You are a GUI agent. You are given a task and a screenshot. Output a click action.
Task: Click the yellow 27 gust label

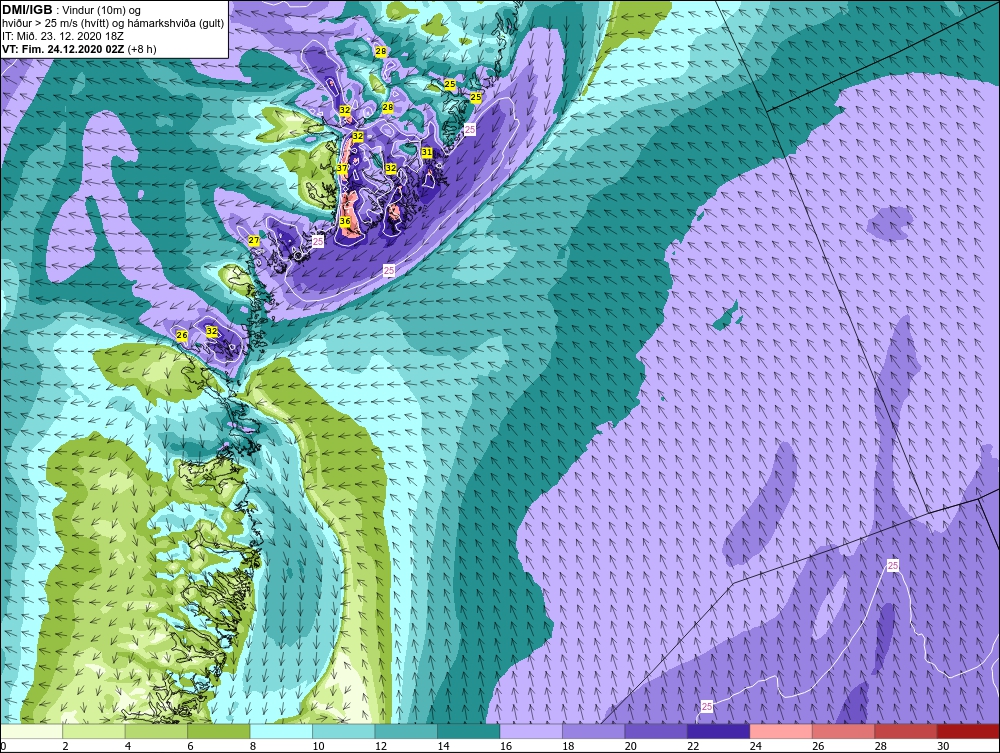254,240
